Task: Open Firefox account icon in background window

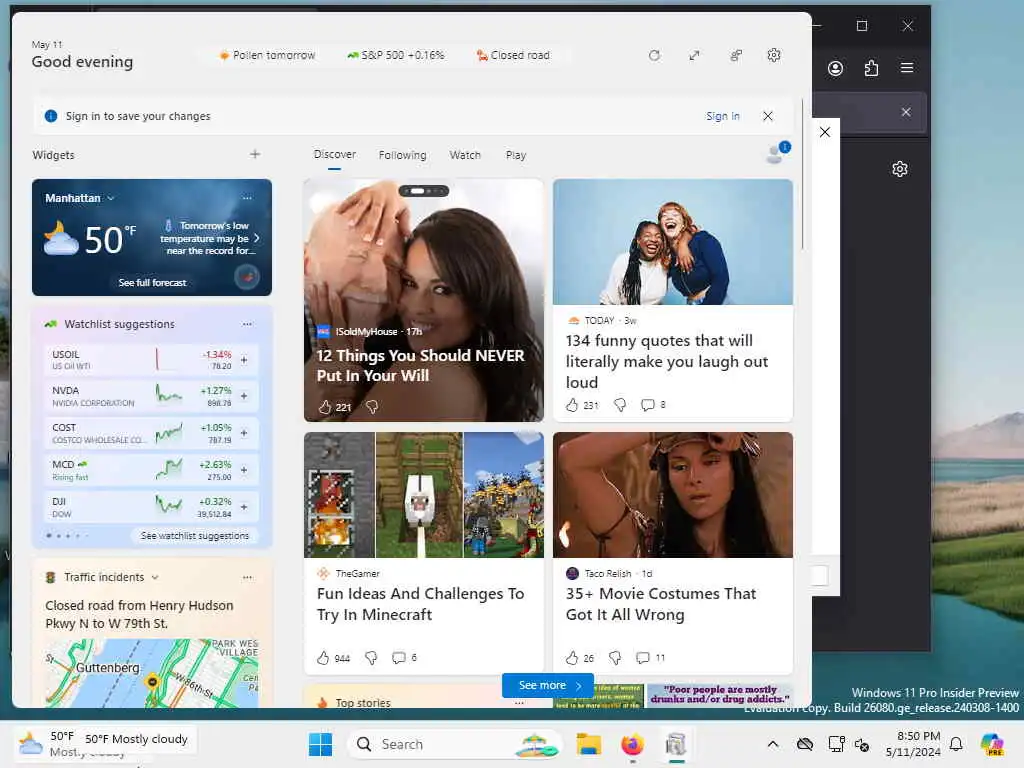Action: (835, 68)
